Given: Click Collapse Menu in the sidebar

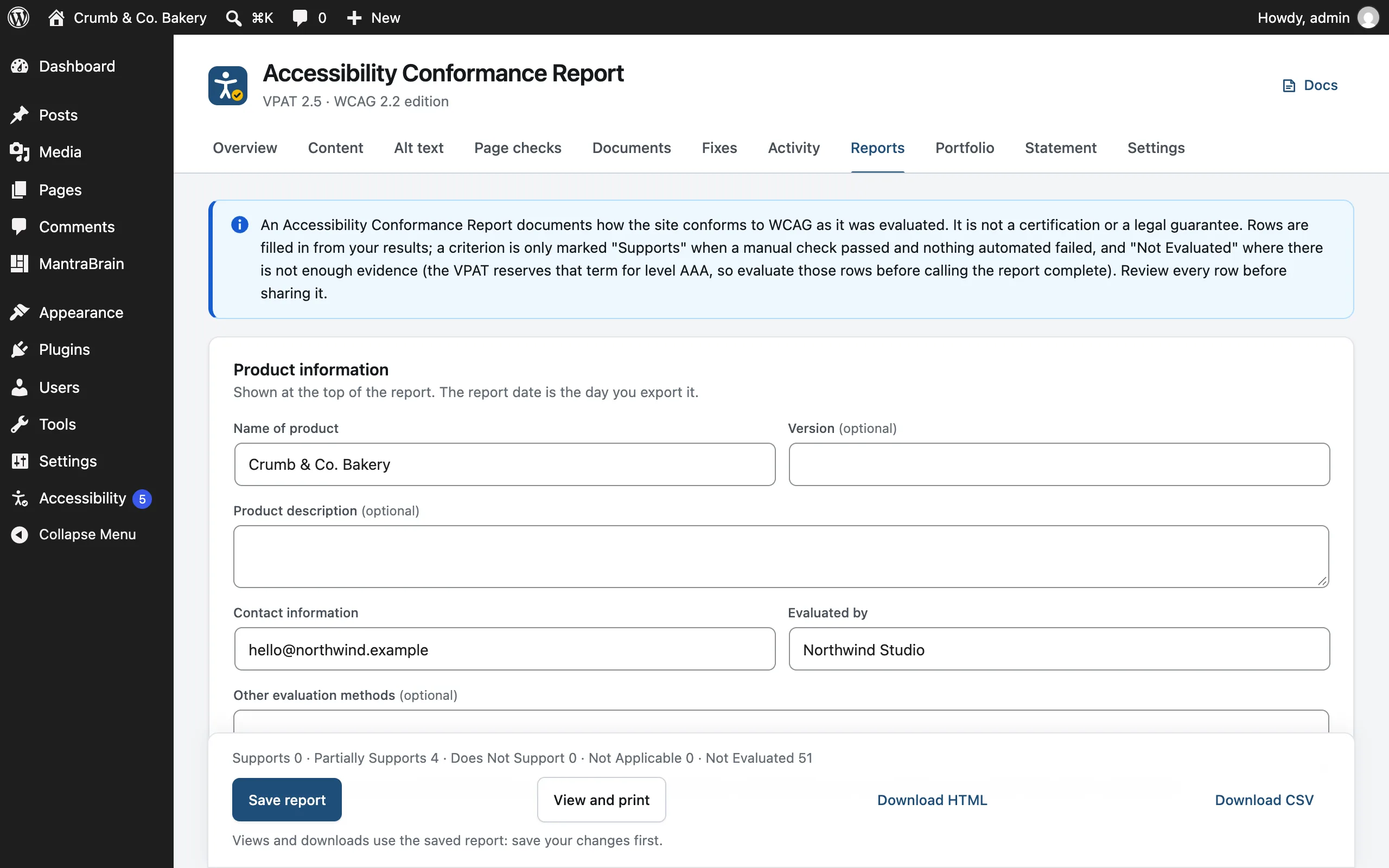Looking at the screenshot, I should (87, 534).
